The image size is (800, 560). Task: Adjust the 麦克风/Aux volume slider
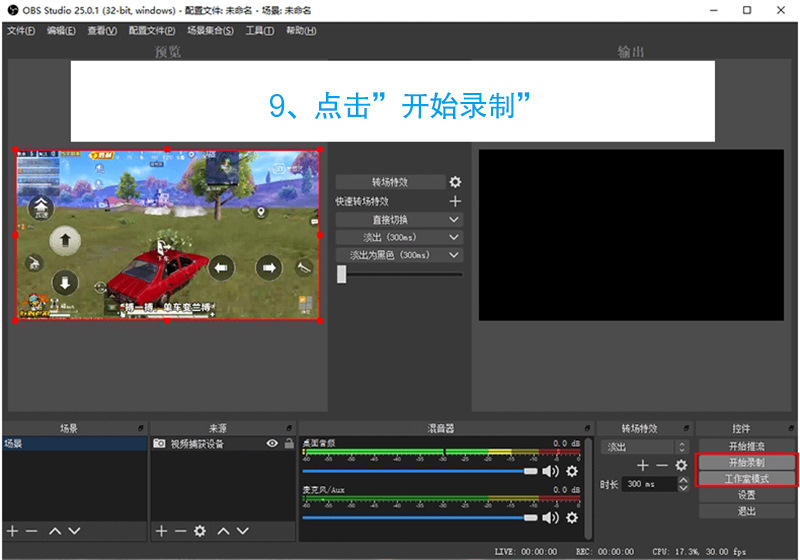pyautogui.click(x=420, y=518)
